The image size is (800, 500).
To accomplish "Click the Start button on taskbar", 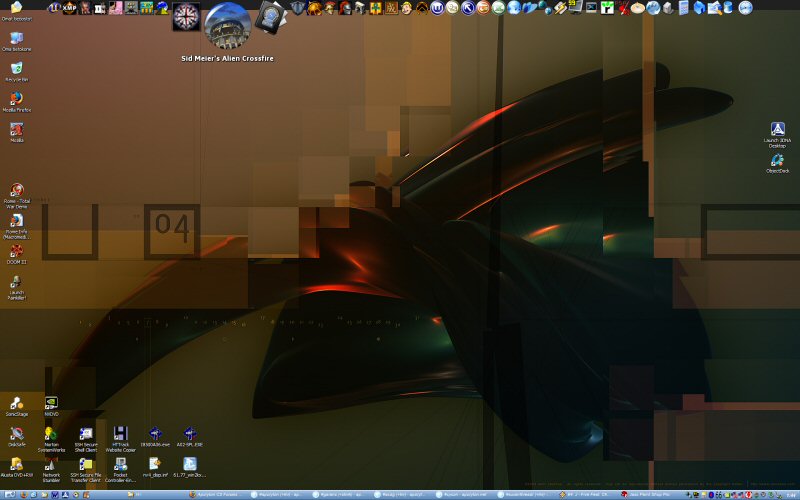I will pos(10,494).
